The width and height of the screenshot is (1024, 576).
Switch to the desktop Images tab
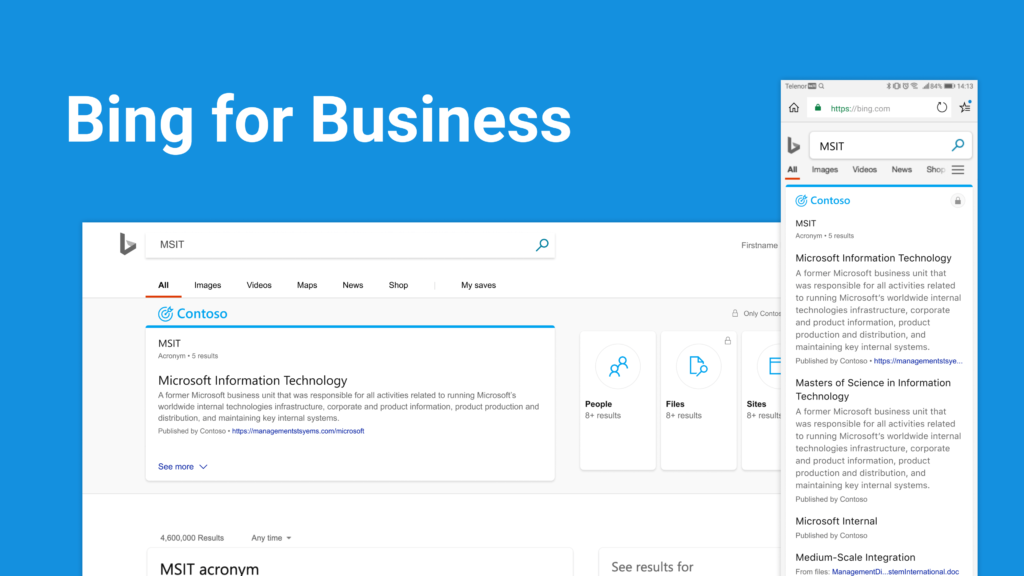click(208, 286)
